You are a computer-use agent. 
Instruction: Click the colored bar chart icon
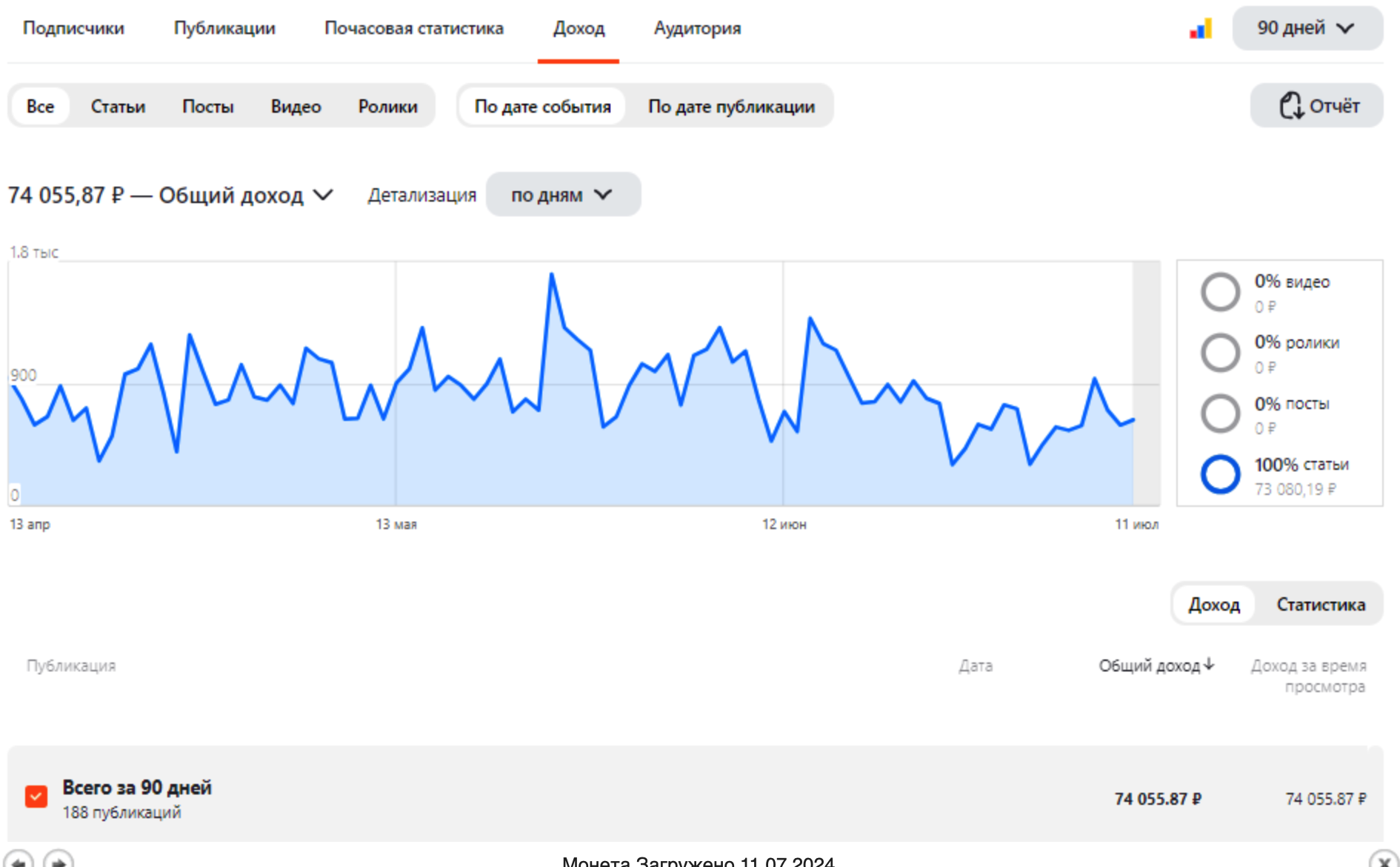point(1201,29)
